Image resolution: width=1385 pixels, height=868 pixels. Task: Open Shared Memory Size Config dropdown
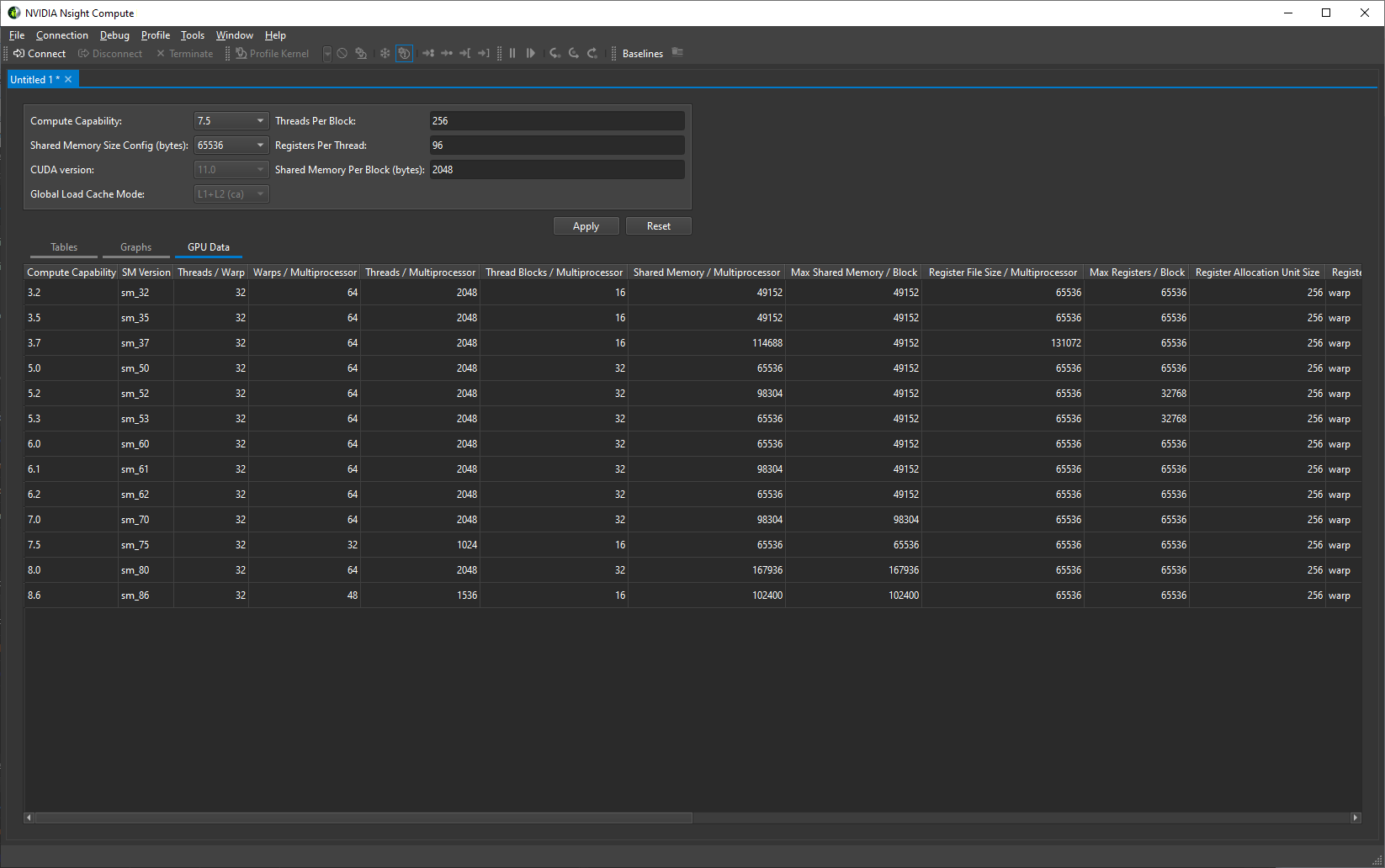tap(231, 146)
